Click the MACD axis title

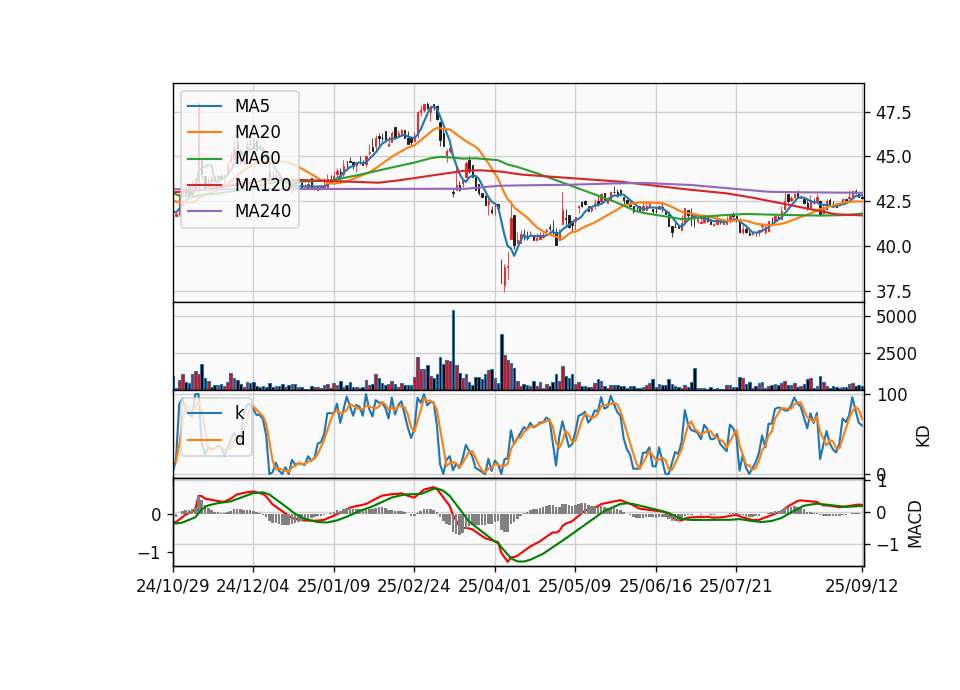coord(914,524)
